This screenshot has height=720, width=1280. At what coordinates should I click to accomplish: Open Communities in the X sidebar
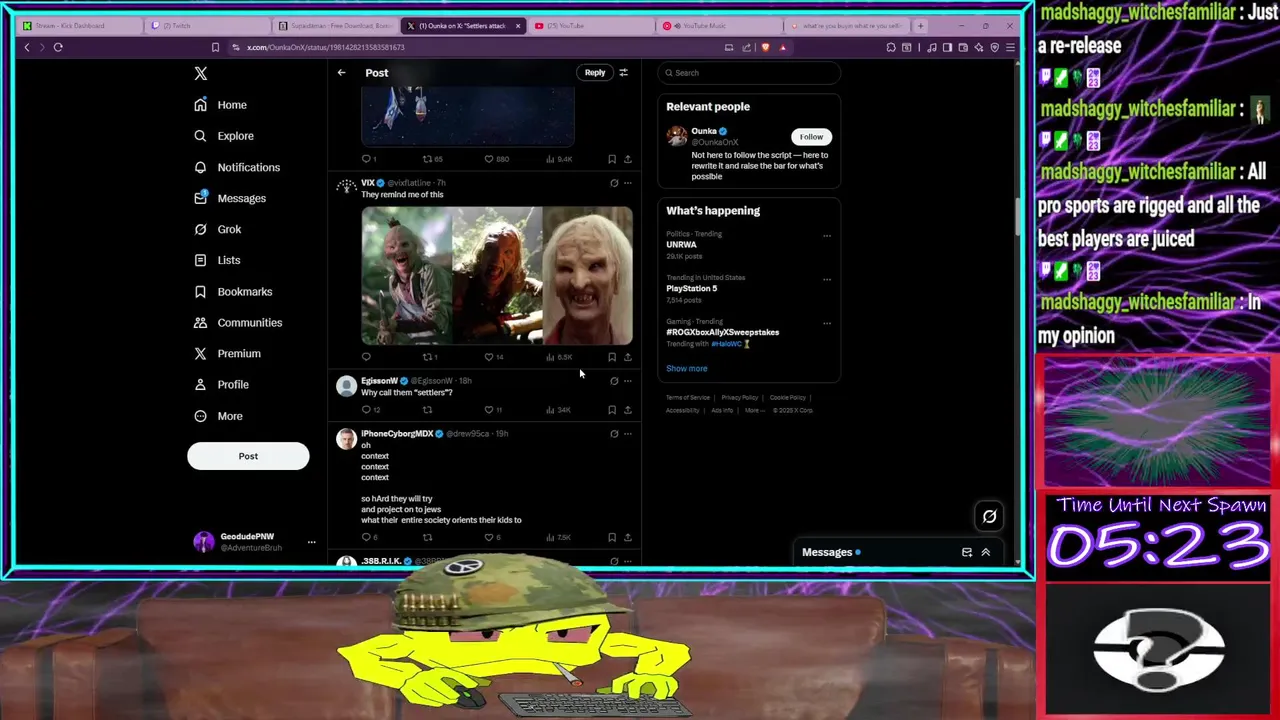(x=238, y=323)
